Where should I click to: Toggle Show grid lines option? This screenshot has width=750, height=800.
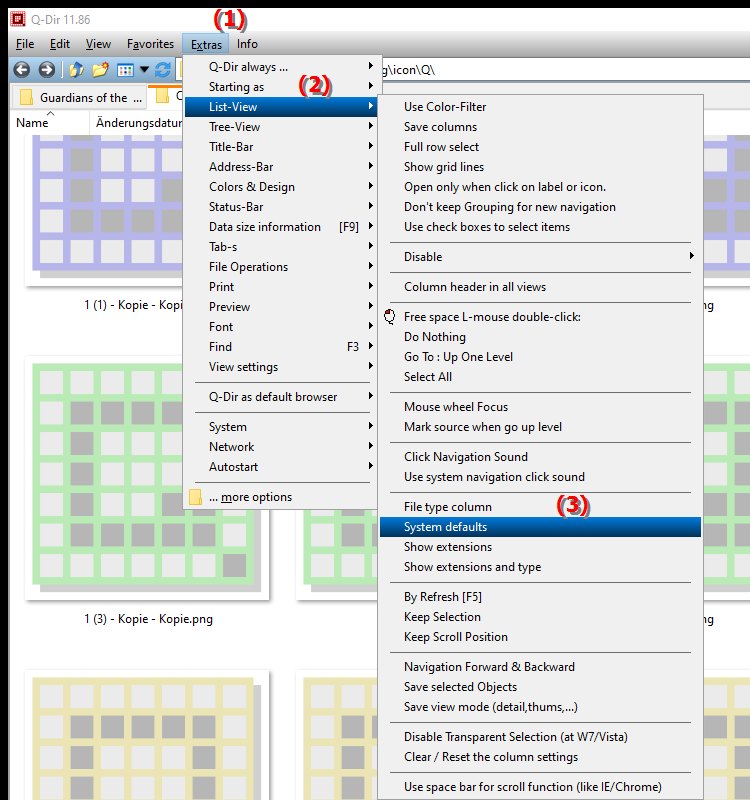click(540, 167)
